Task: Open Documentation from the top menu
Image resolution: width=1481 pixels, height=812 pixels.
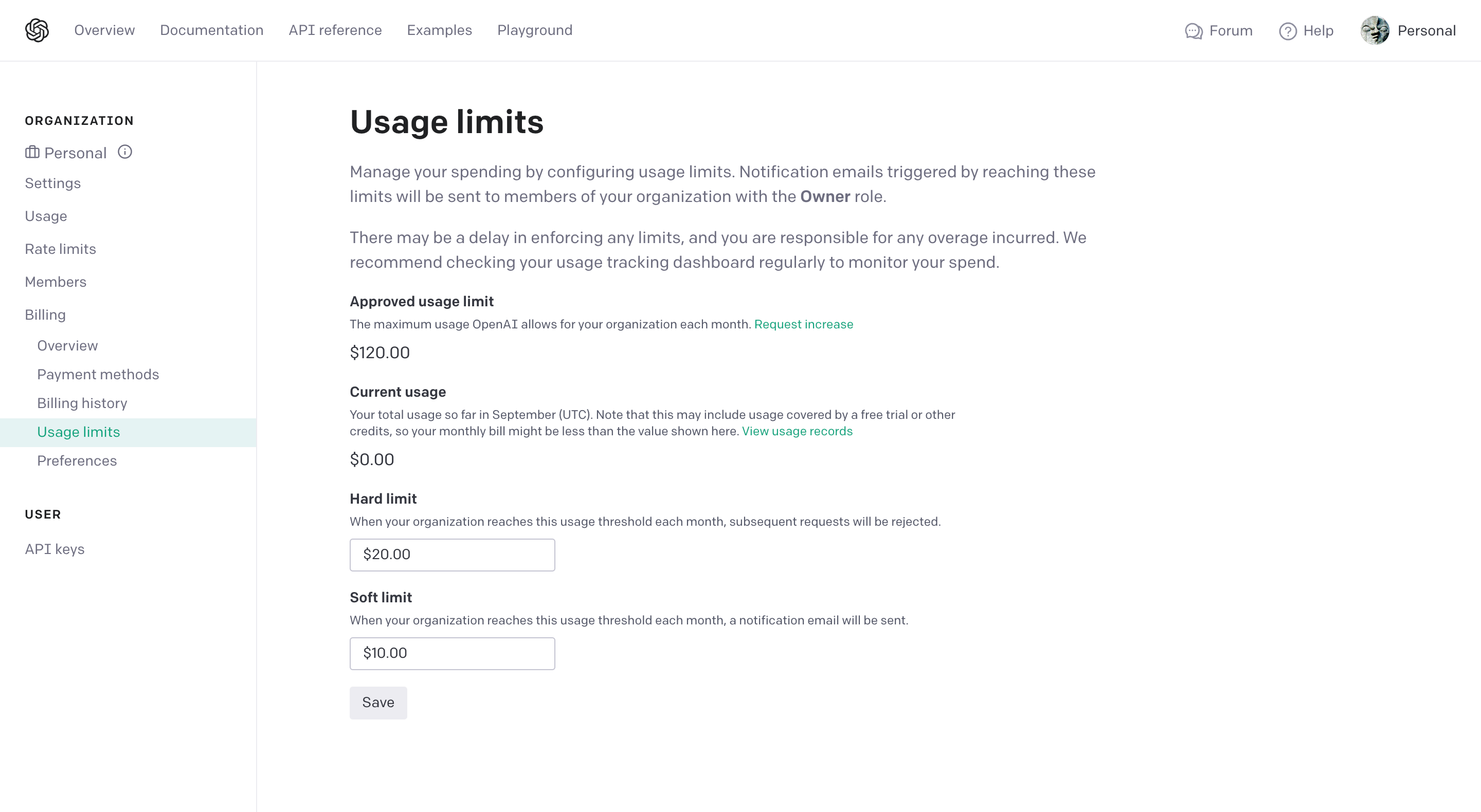Action: 211,30
